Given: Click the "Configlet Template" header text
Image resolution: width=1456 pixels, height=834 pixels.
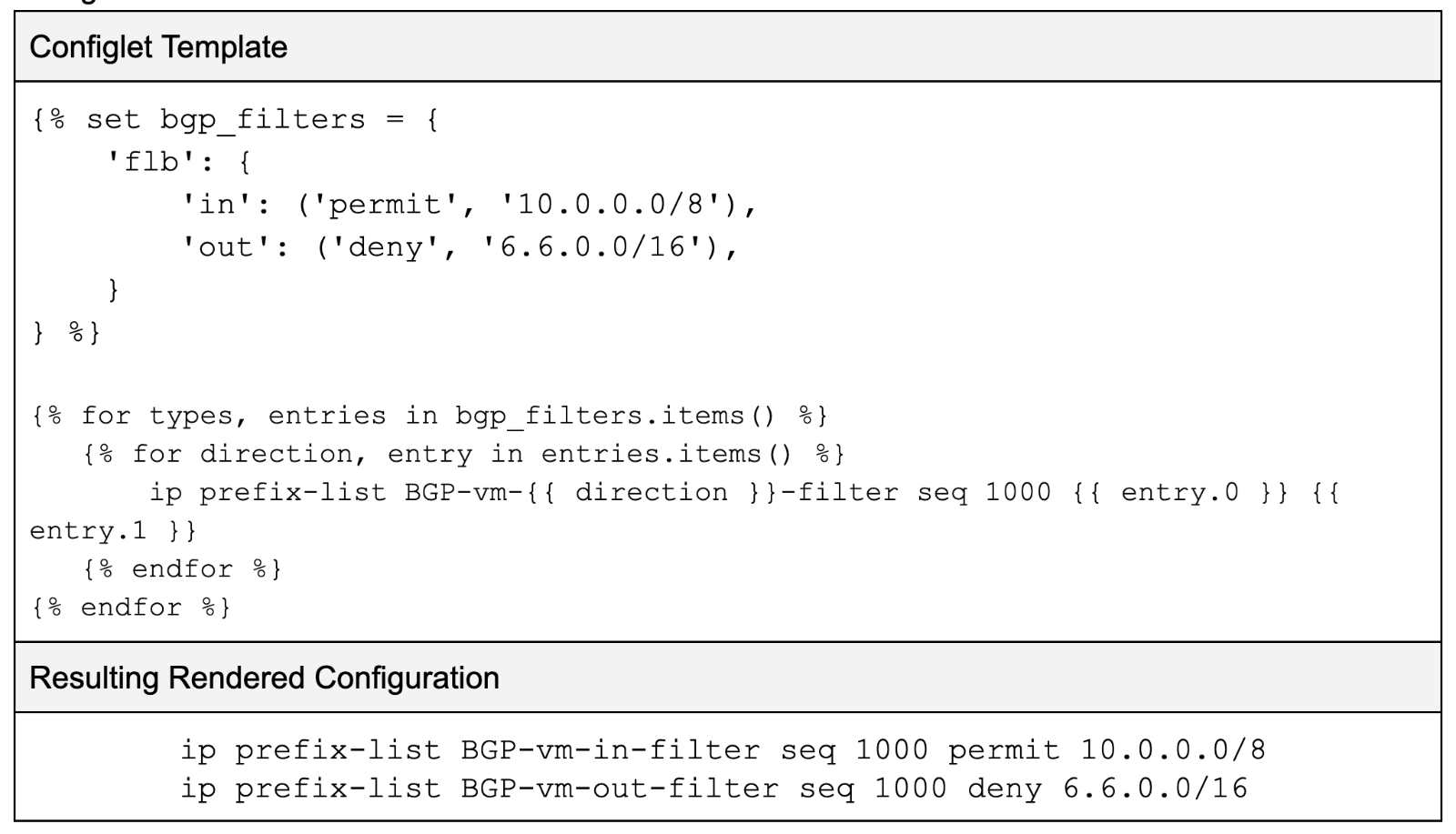Looking at the screenshot, I should [x=158, y=47].
